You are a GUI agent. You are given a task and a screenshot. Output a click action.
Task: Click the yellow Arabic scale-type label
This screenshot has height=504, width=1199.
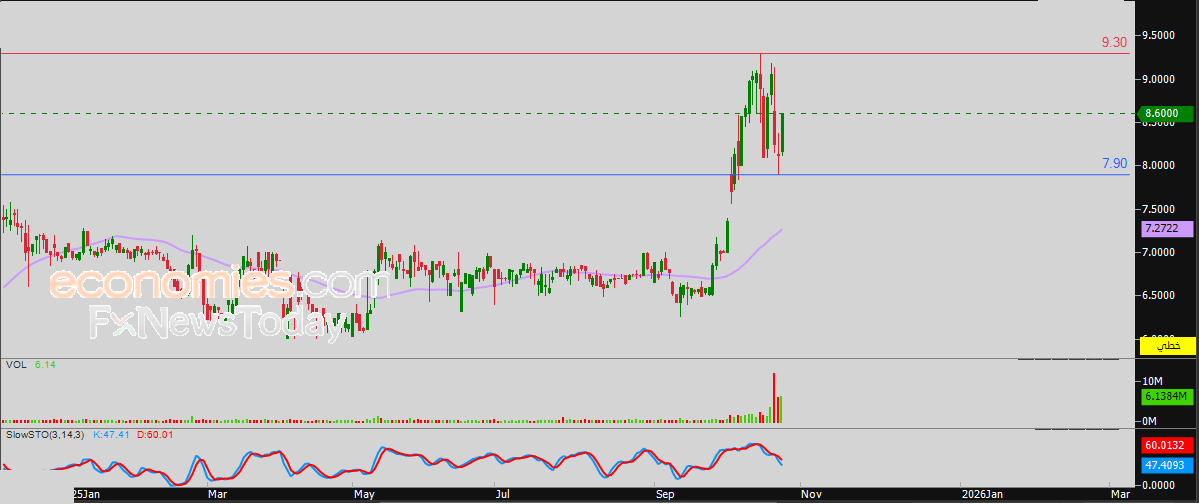(x=1167, y=346)
